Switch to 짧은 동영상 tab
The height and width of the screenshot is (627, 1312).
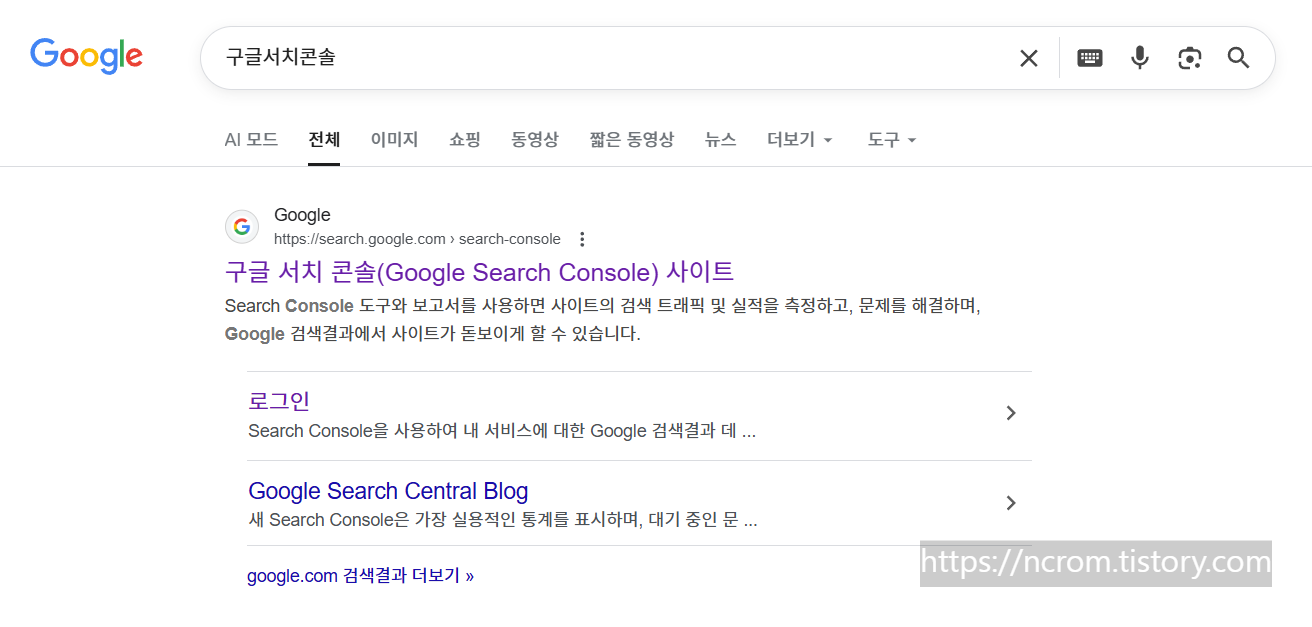tap(632, 140)
